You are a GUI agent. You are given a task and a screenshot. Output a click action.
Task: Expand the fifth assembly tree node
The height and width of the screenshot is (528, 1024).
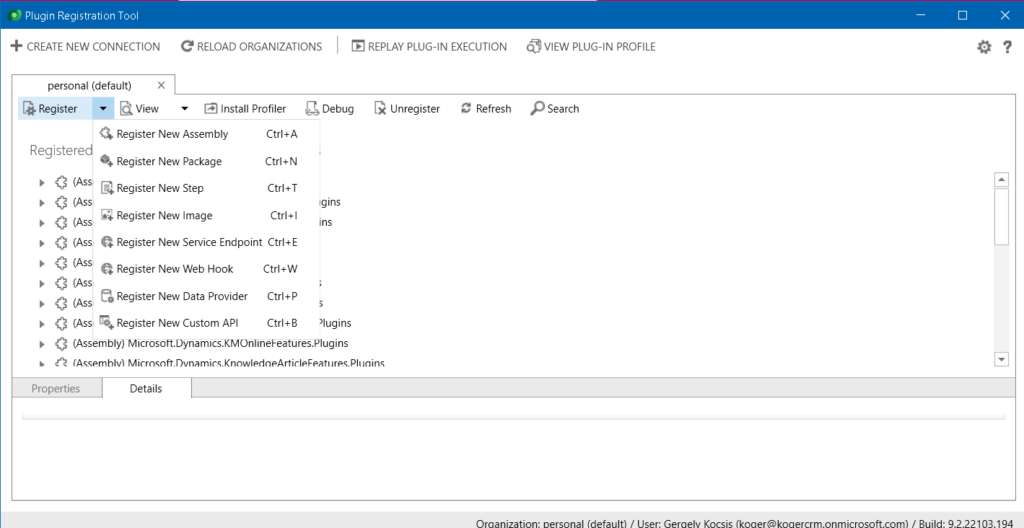coord(42,263)
